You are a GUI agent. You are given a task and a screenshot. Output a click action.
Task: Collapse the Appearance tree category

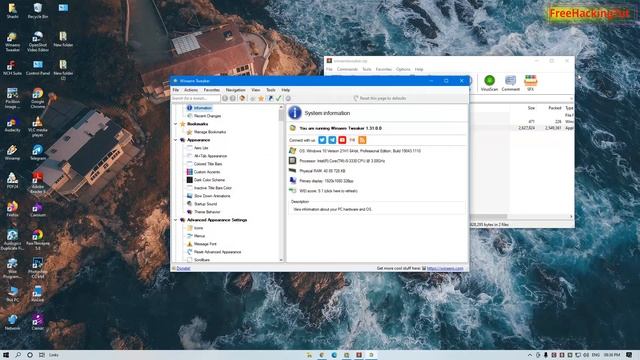(176, 140)
